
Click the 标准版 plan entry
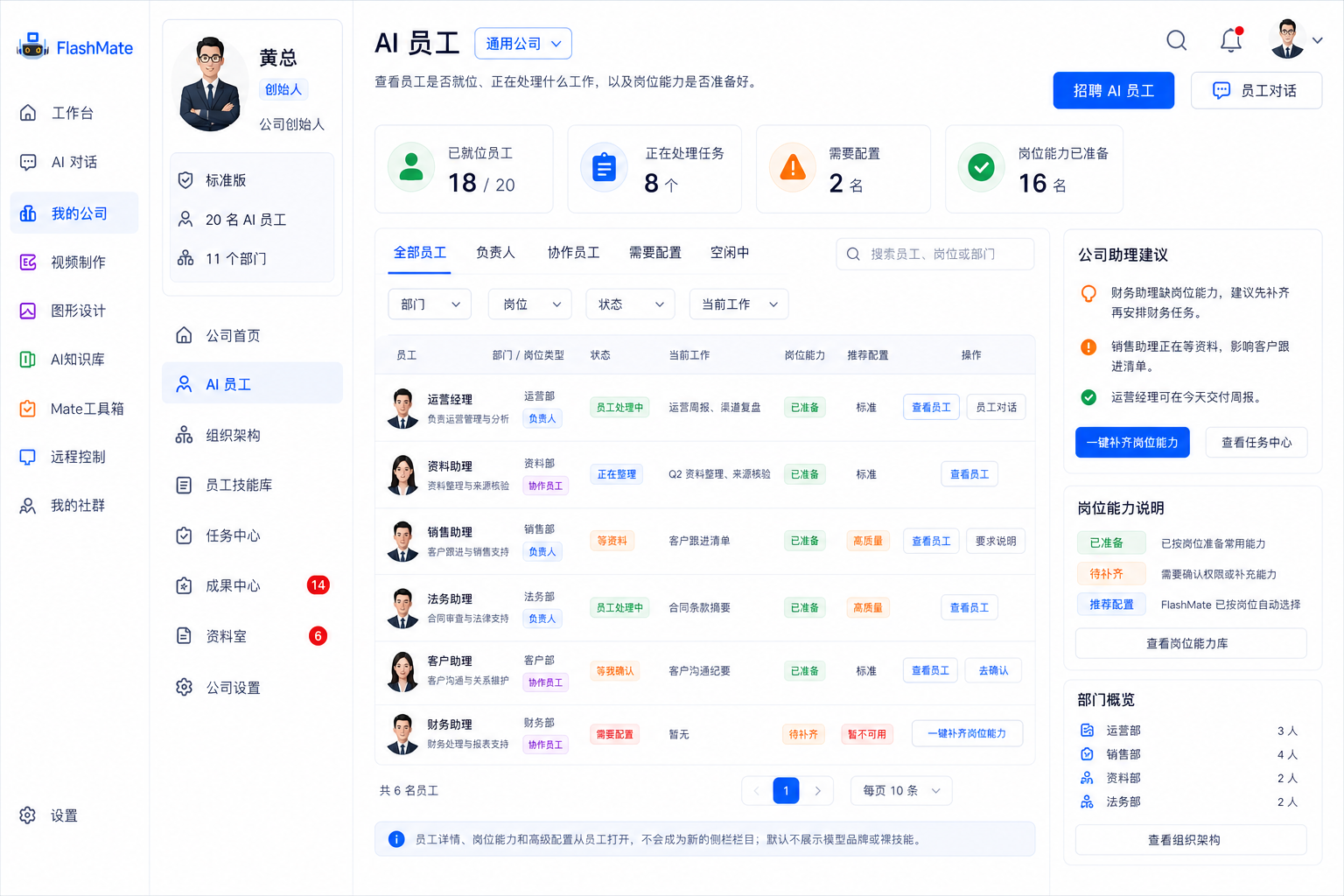[252, 180]
